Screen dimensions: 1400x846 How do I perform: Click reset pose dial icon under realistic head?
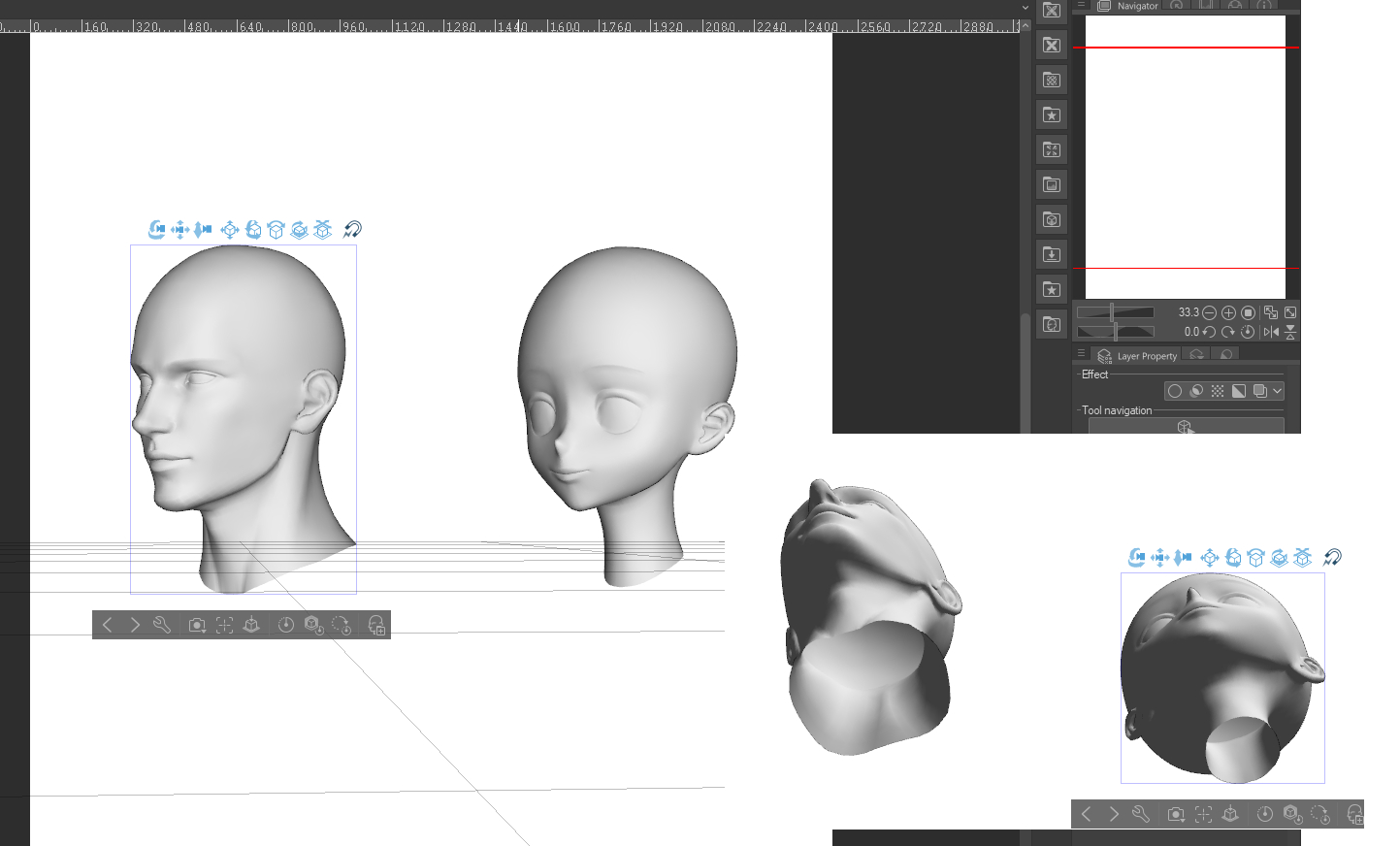tap(286, 625)
